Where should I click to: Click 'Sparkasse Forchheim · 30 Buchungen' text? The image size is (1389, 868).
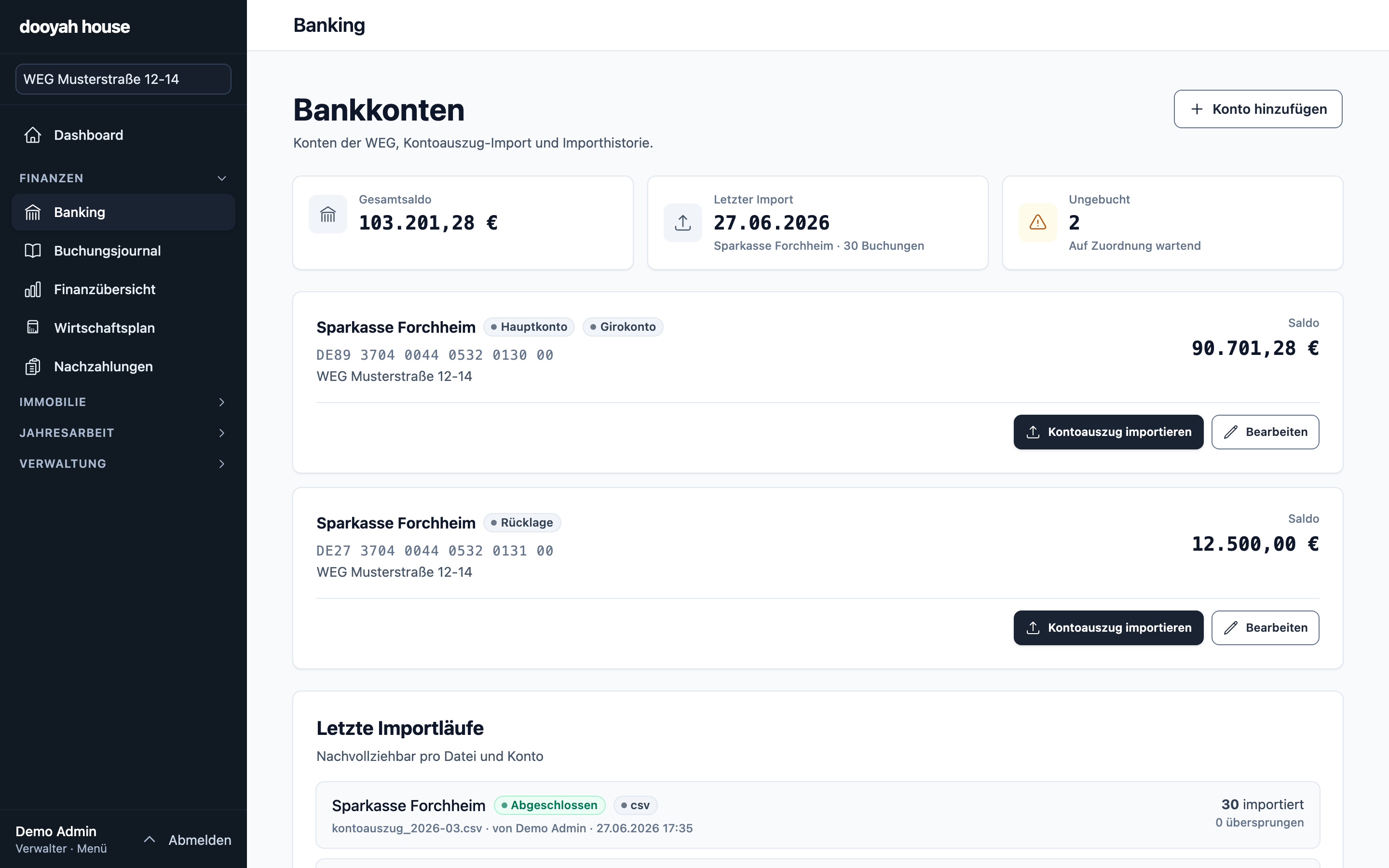coord(819,246)
